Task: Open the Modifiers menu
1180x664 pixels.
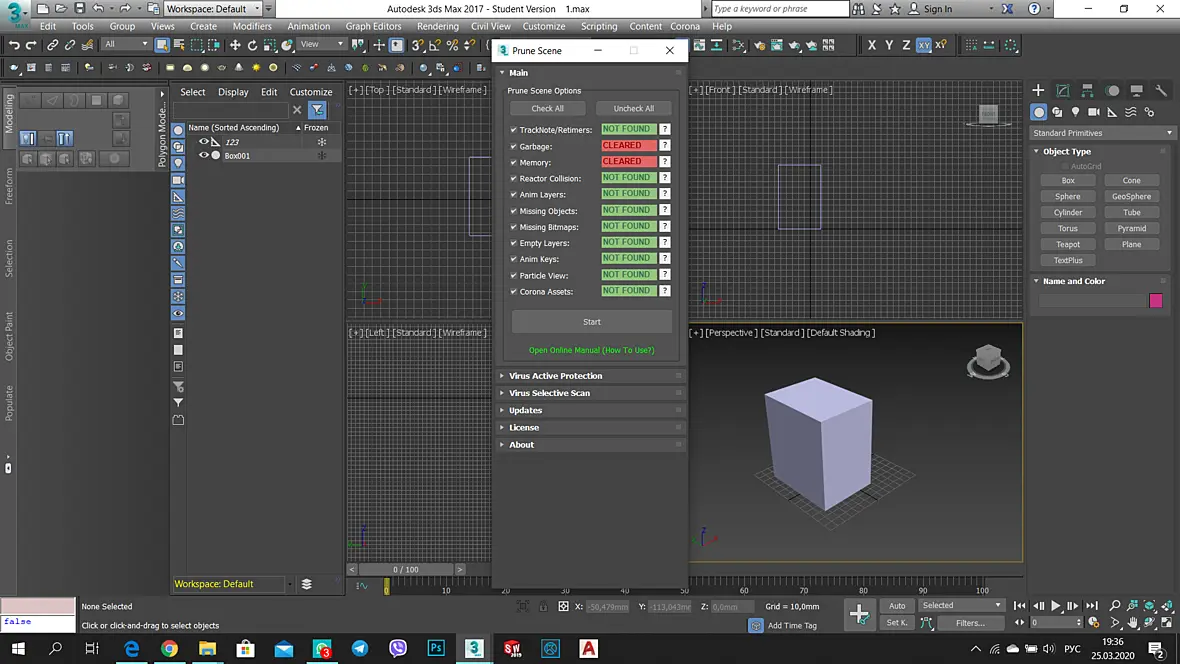Action: click(x=252, y=26)
